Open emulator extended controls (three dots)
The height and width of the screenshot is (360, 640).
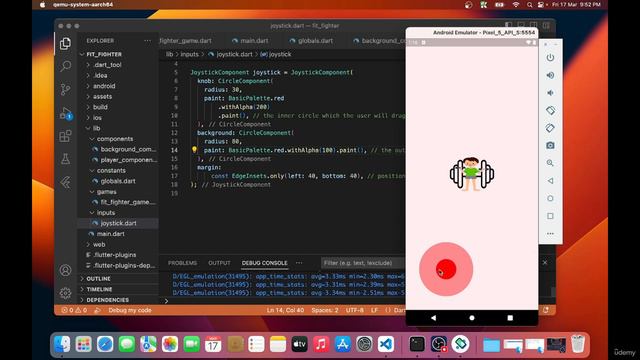tap(550, 234)
